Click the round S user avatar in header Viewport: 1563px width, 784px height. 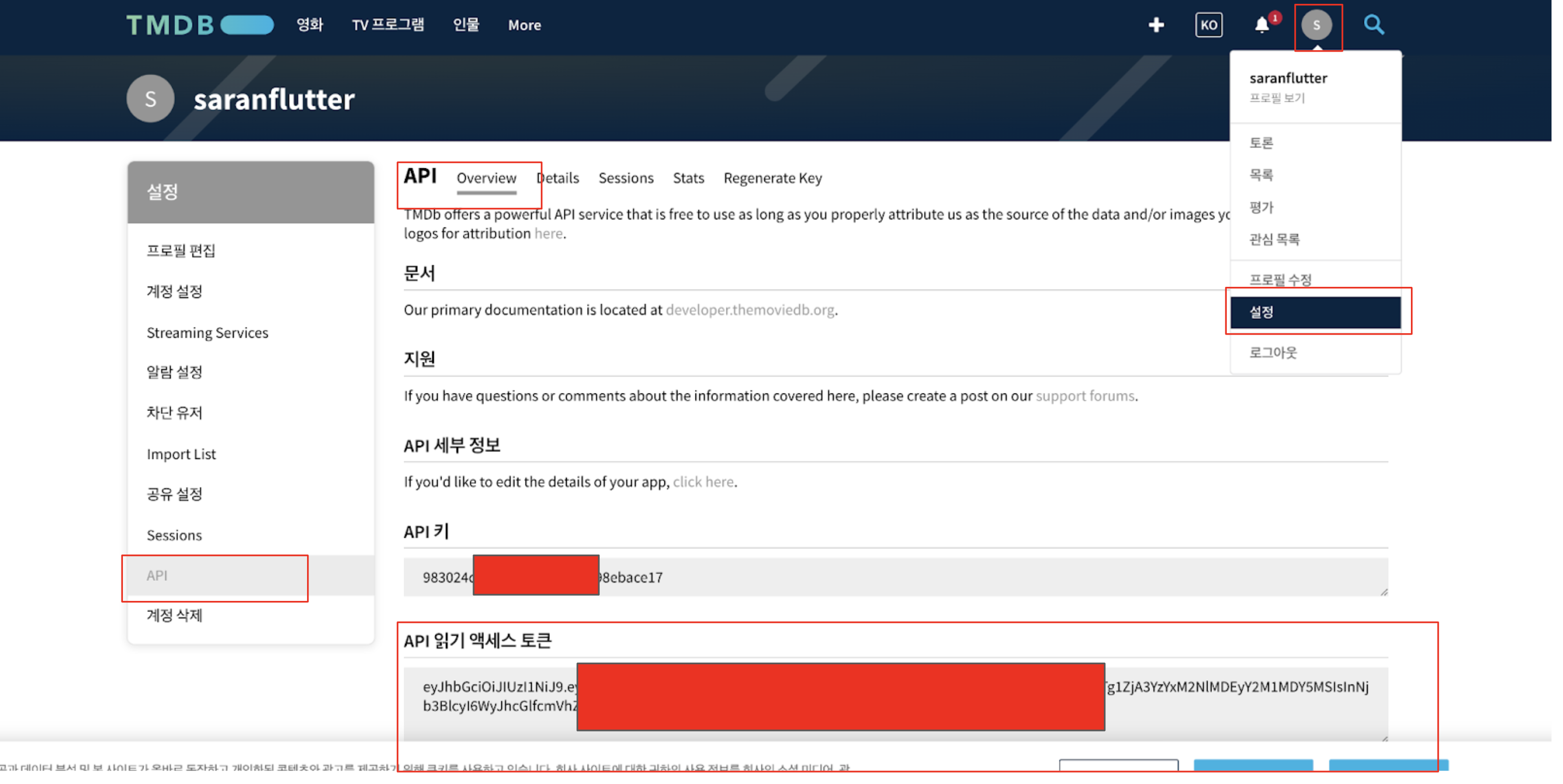1316,25
